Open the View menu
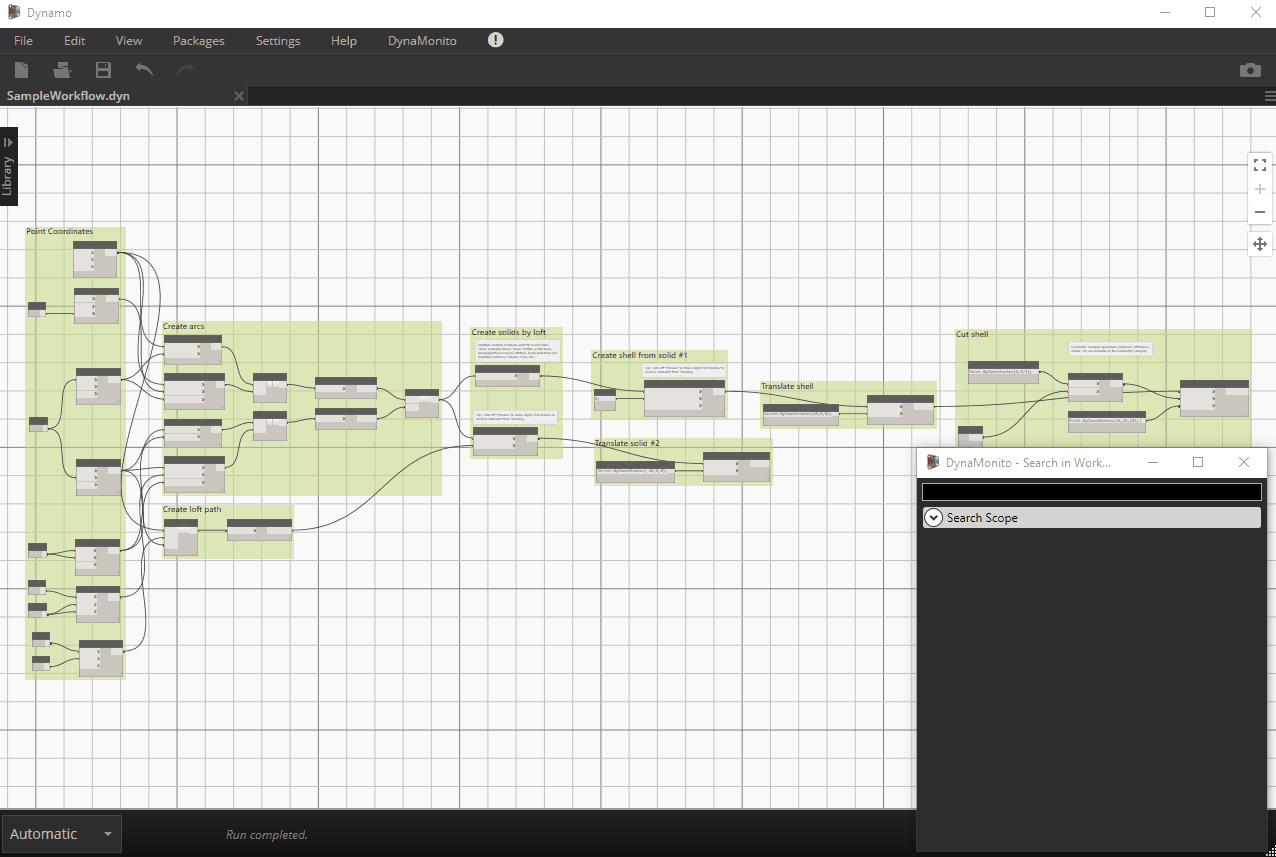 click(129, 41)
